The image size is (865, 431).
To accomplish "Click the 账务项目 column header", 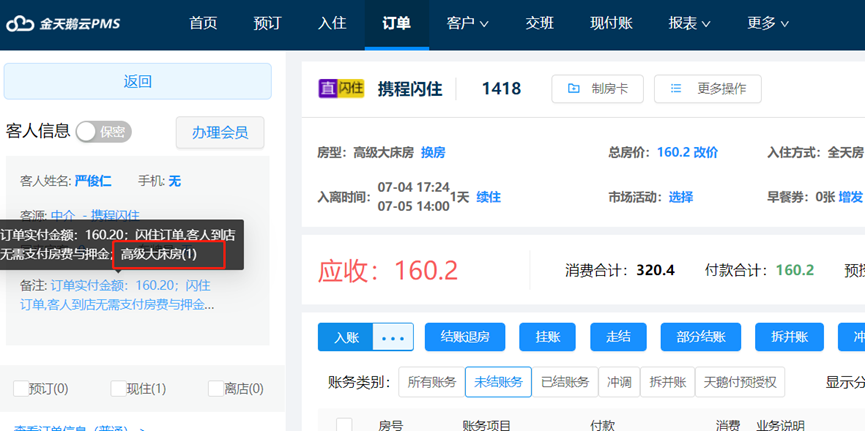I will click(x=487, y=425).
